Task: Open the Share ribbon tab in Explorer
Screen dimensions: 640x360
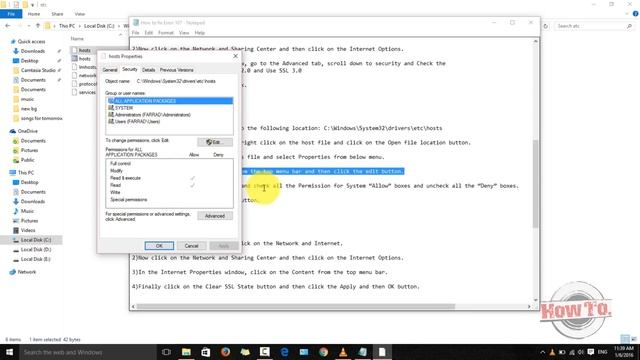Action: click(x=57, y=14)
